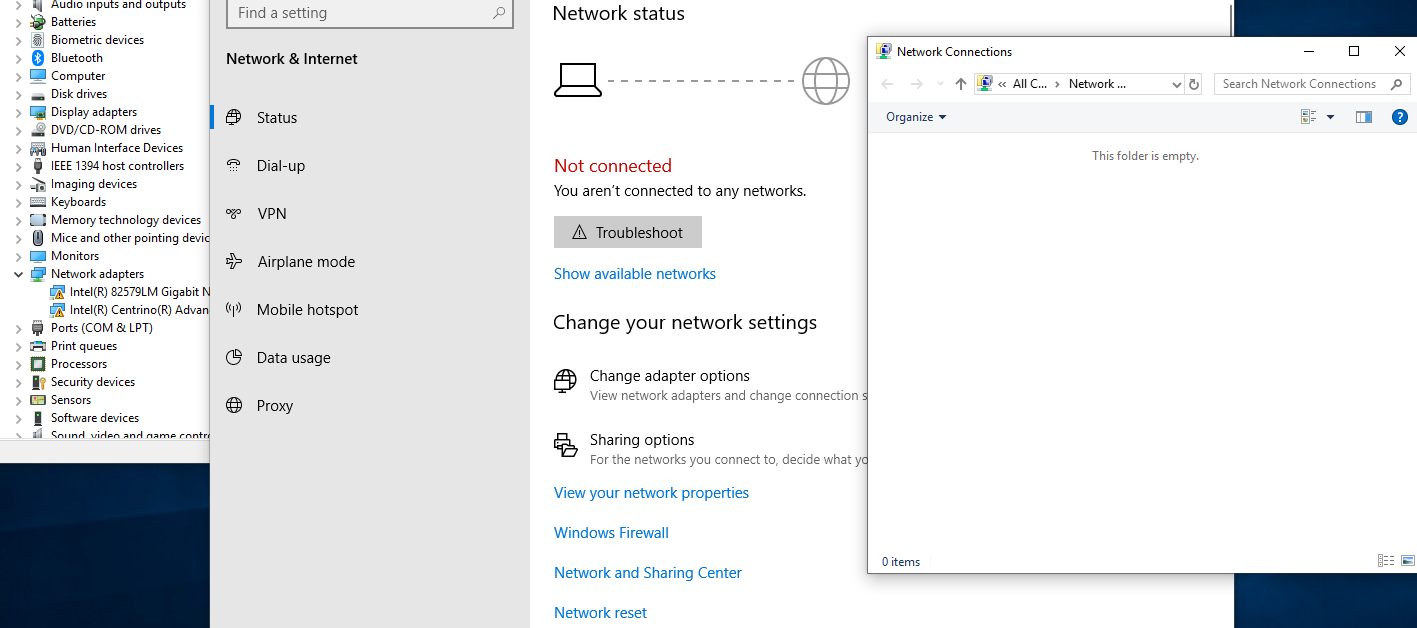Select Software devices in Device Manager
Screen dimensions: 1417x628
click(95, 418)
